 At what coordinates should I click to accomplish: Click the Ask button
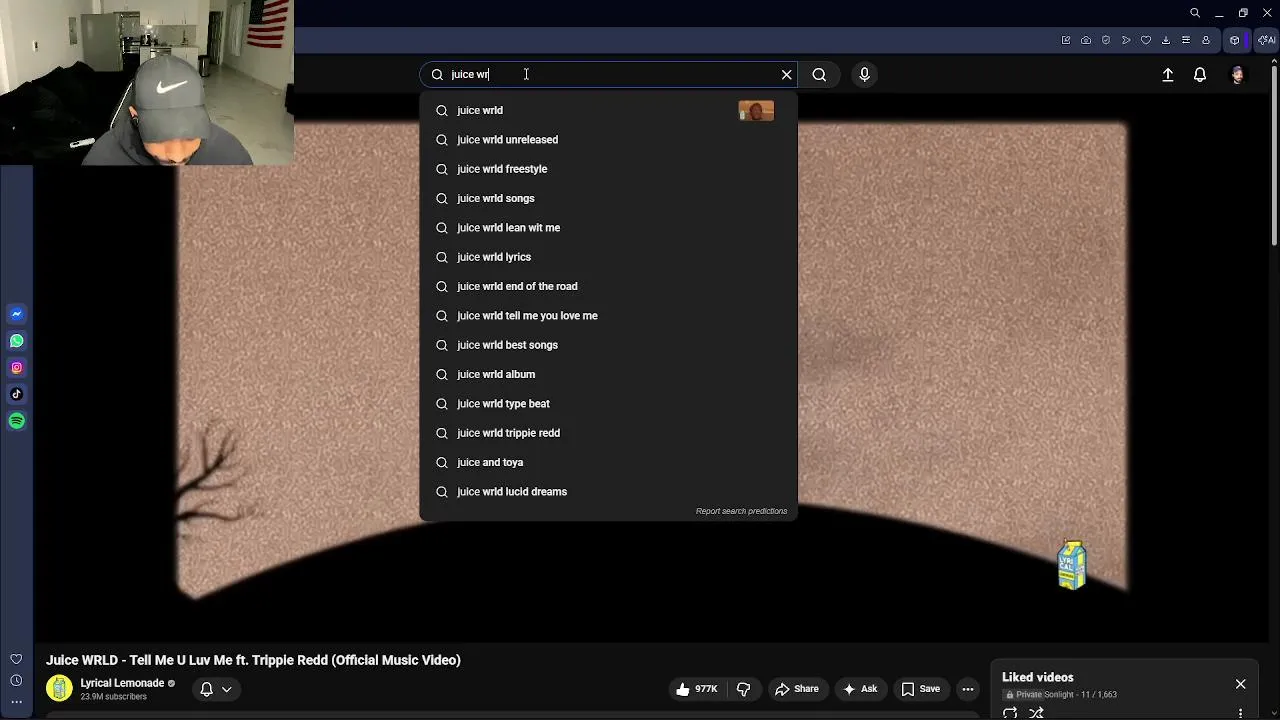coord(860,689)
